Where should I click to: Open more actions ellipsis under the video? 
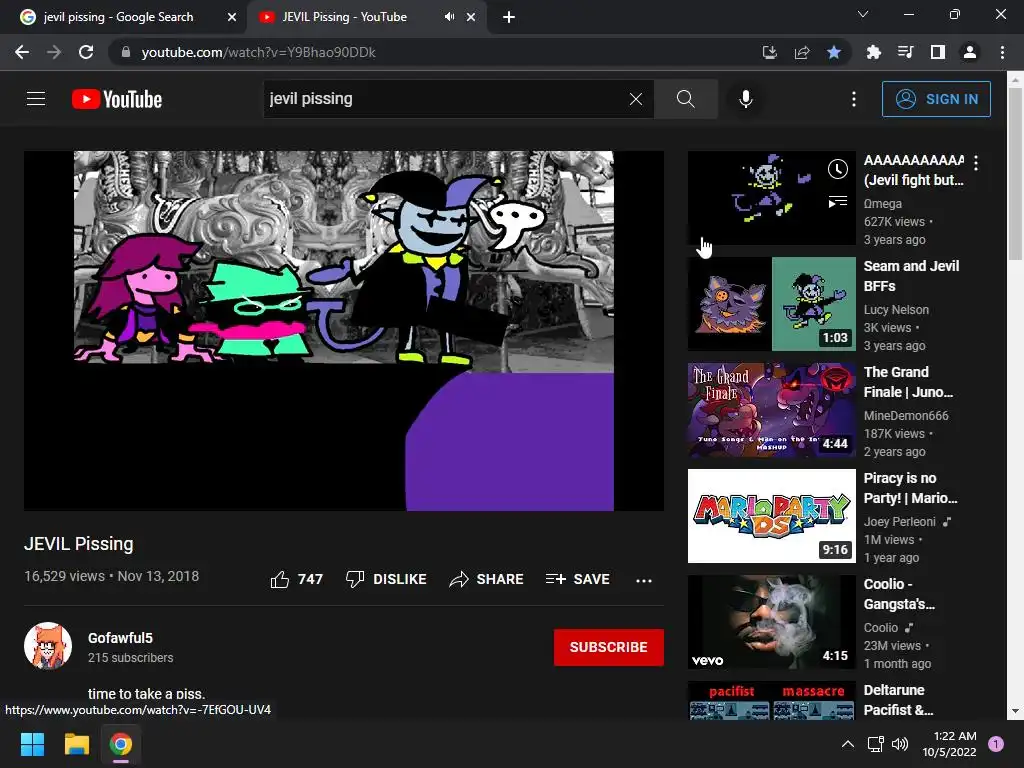(x=644, y=580)
